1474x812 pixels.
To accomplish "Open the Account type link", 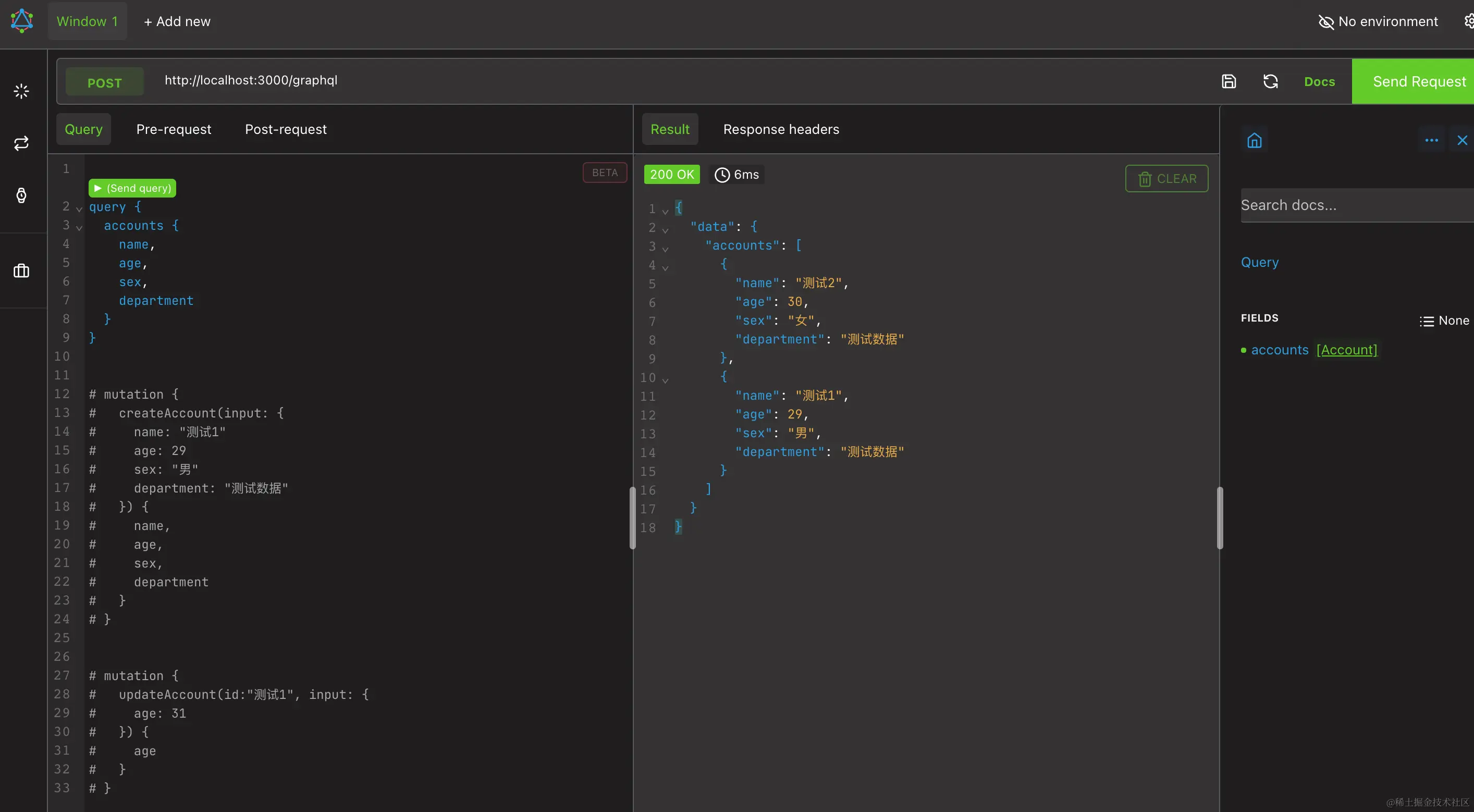I will (1347, 350).
